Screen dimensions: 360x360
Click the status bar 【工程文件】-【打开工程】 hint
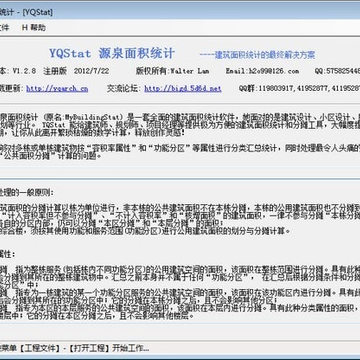[74, 349]
